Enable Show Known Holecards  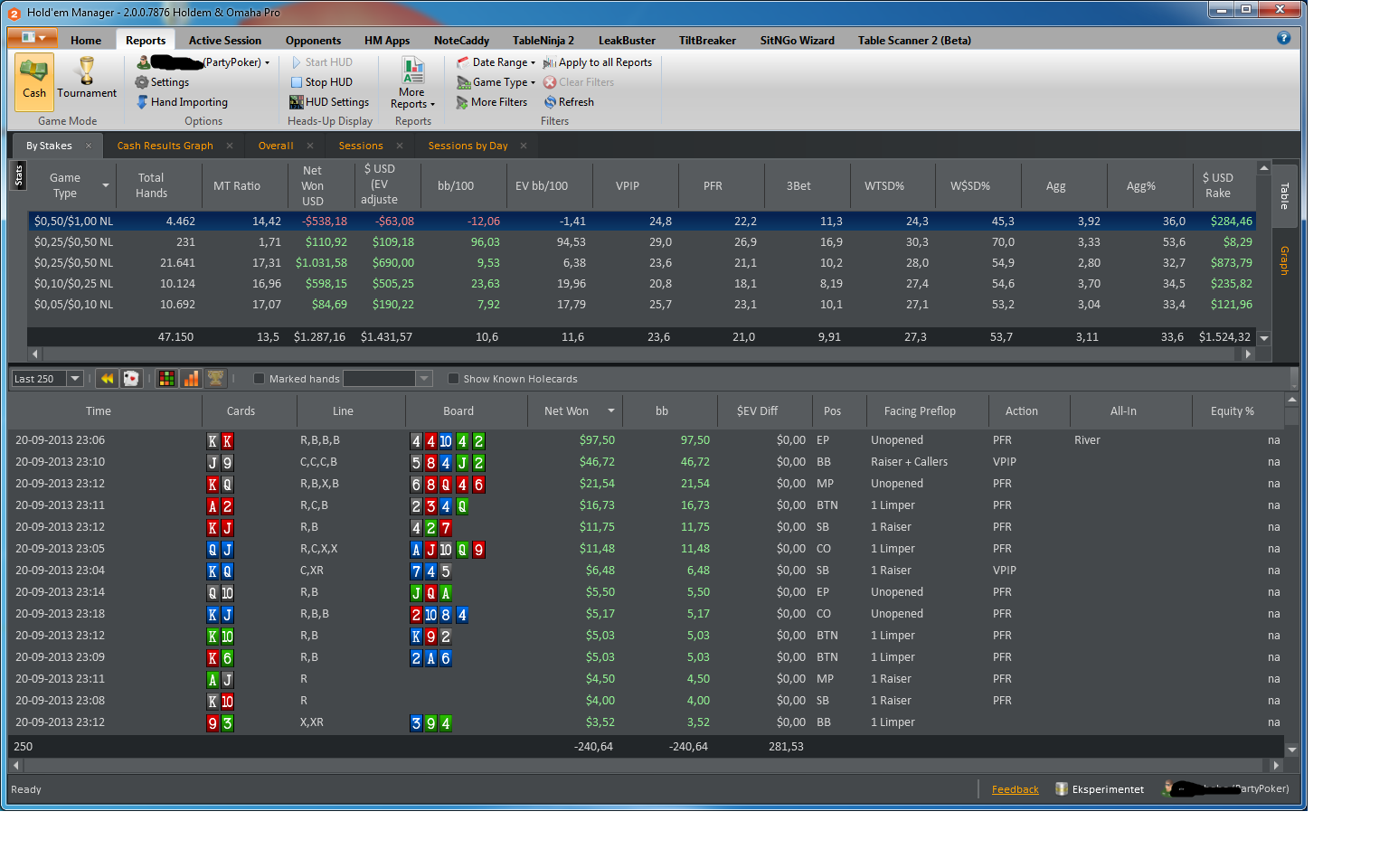pos(454,379)
